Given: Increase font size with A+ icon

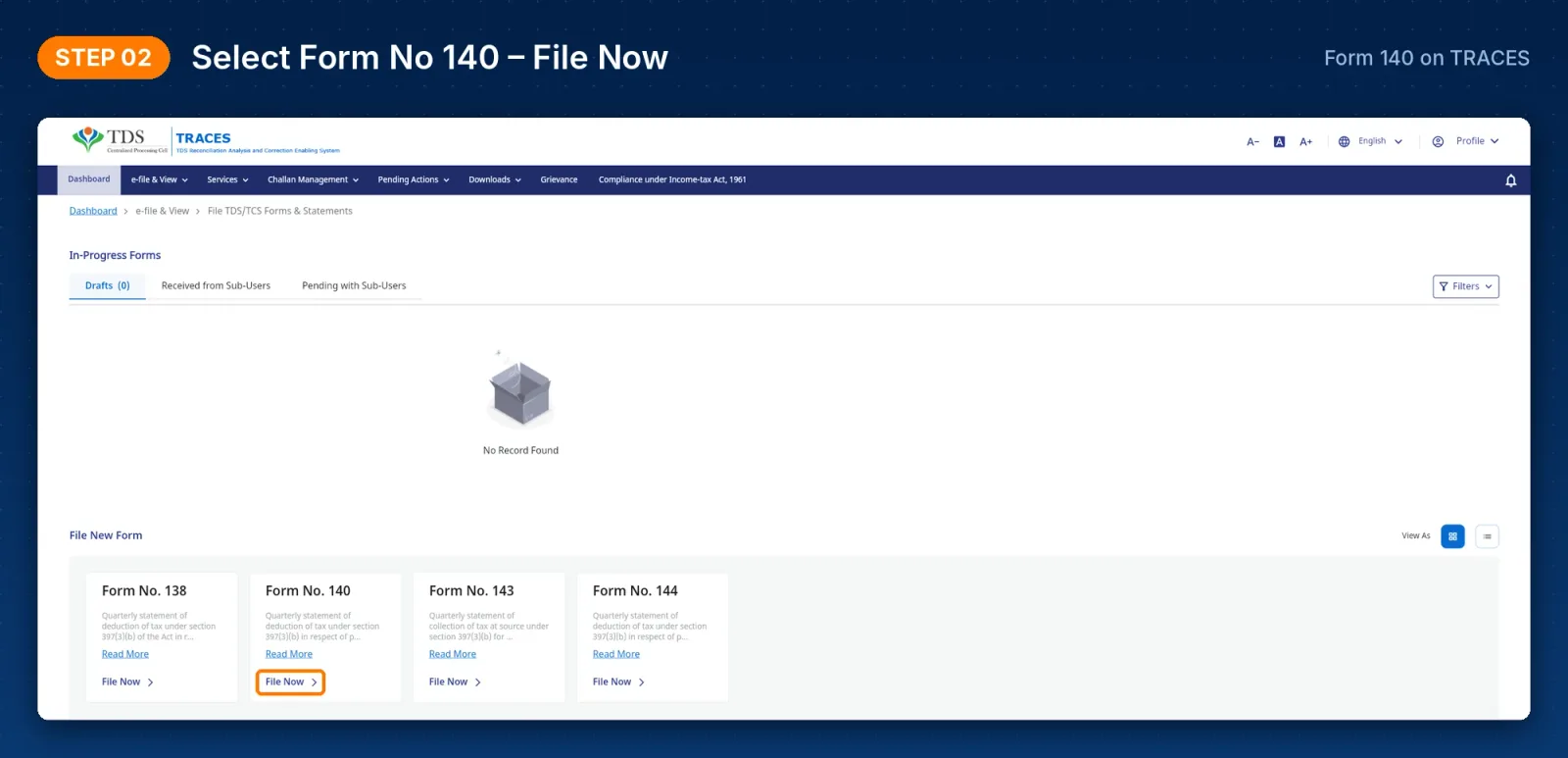Looking at the screenshot, I should tap(1305, 142).
